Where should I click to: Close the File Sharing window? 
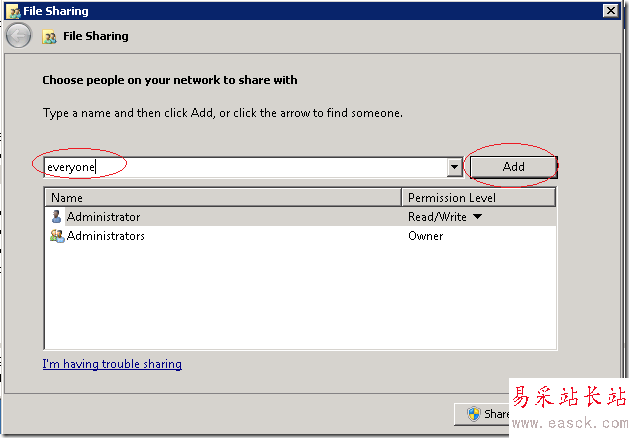click(x=611, y=11)
